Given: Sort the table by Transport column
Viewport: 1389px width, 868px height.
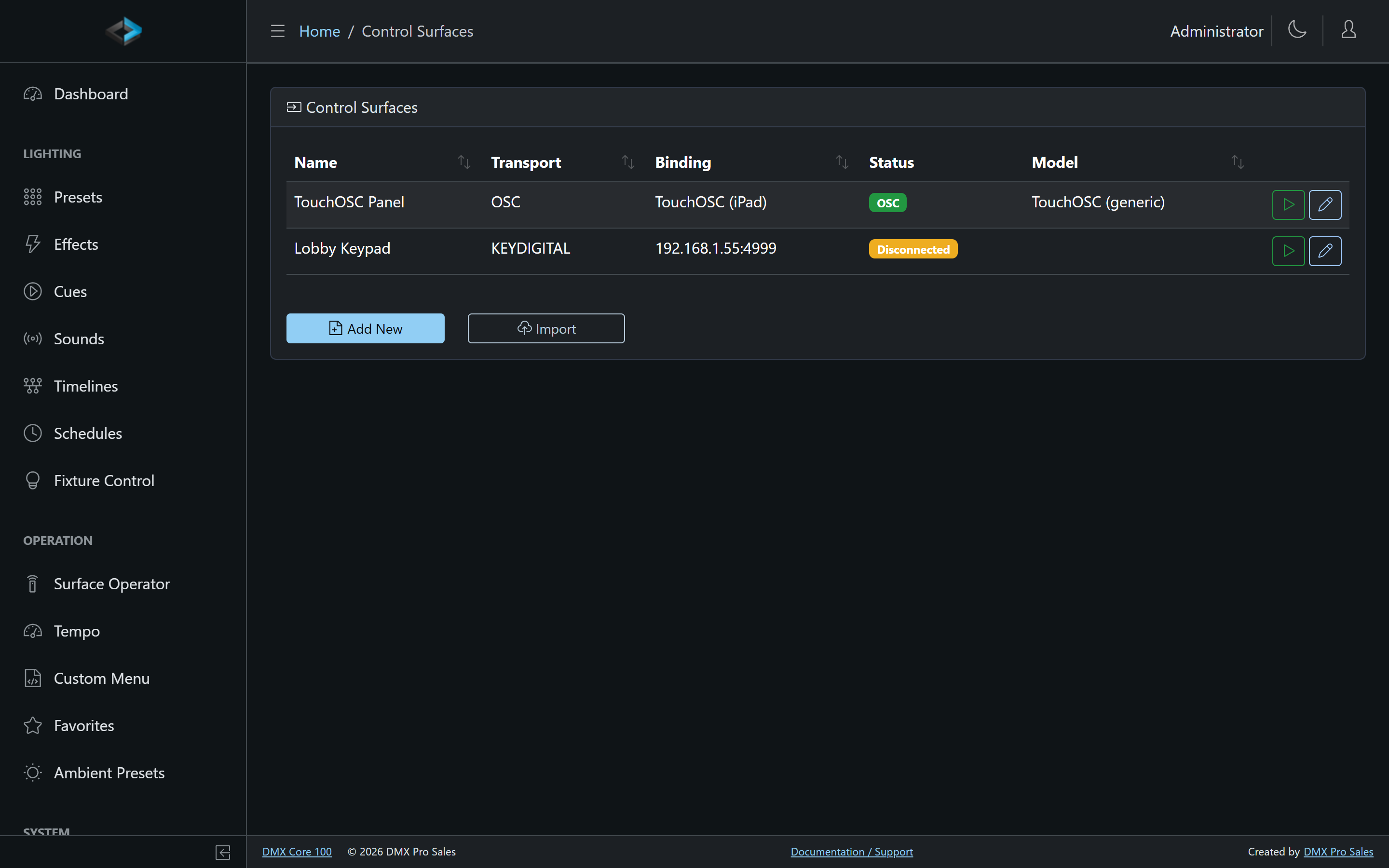Looking at the screenshot, I should click(x=628, y=163).
